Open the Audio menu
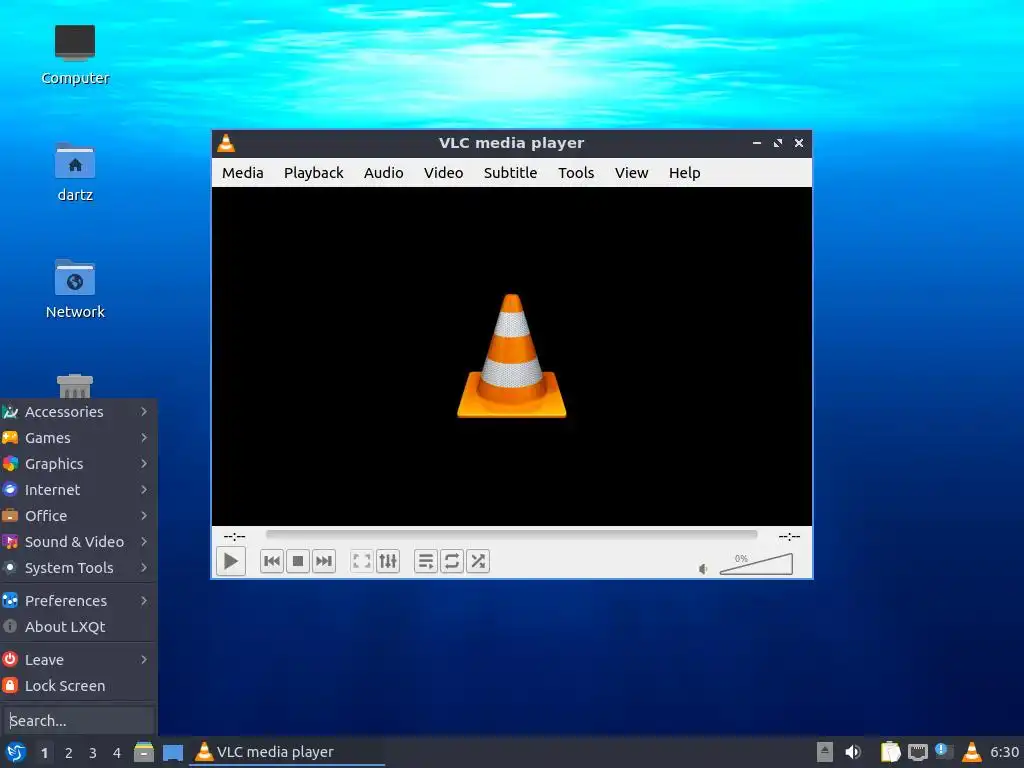Screen dimensions: 1024x768 click(383, 172)
